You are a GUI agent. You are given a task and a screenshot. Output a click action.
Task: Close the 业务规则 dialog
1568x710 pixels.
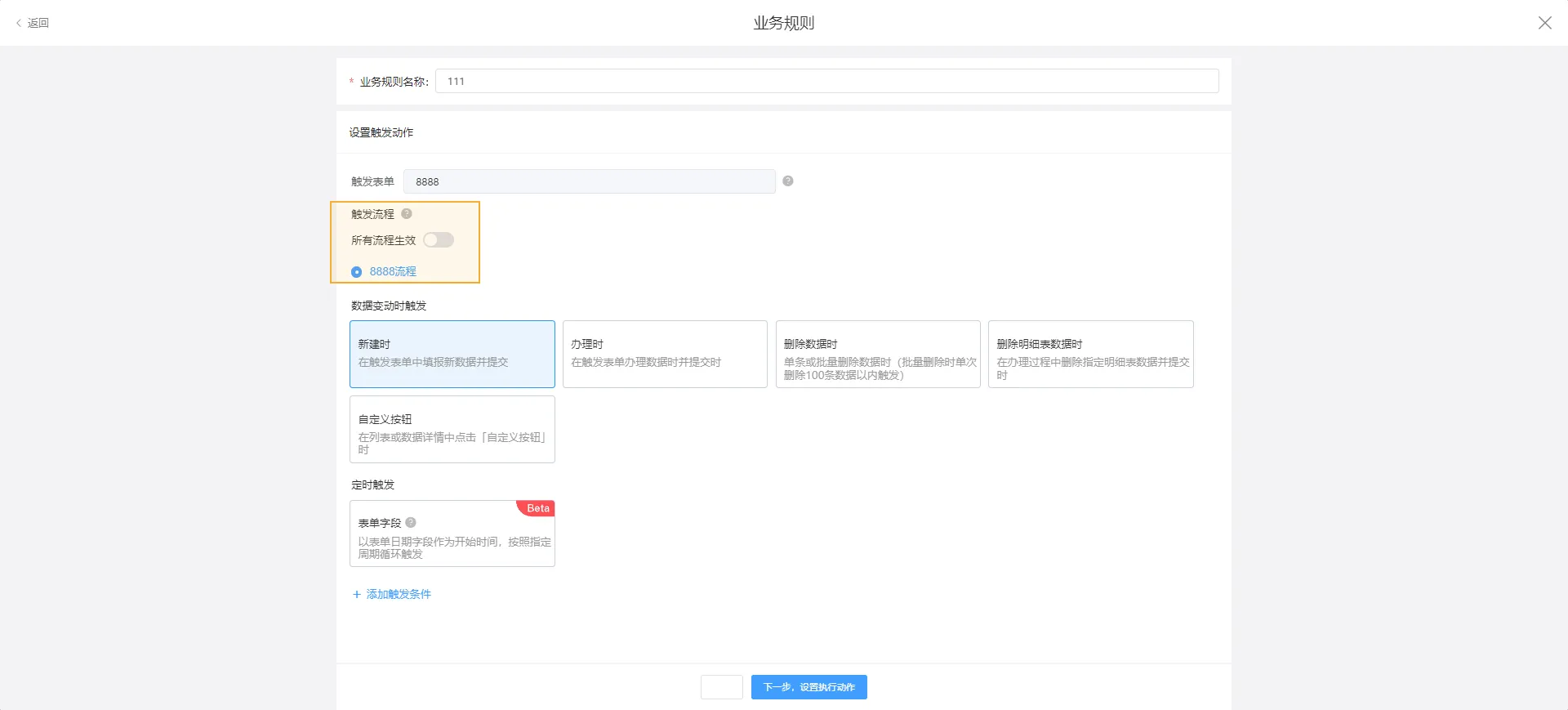click(x=1544, y=23)
